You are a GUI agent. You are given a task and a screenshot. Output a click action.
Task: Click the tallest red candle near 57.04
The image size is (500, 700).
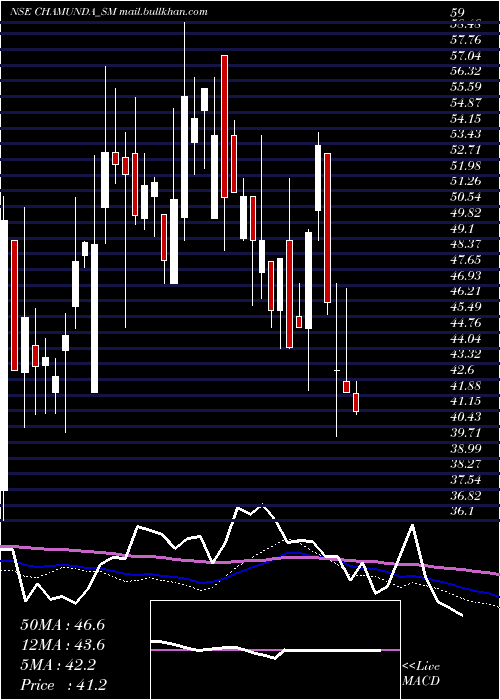[224, 127]
